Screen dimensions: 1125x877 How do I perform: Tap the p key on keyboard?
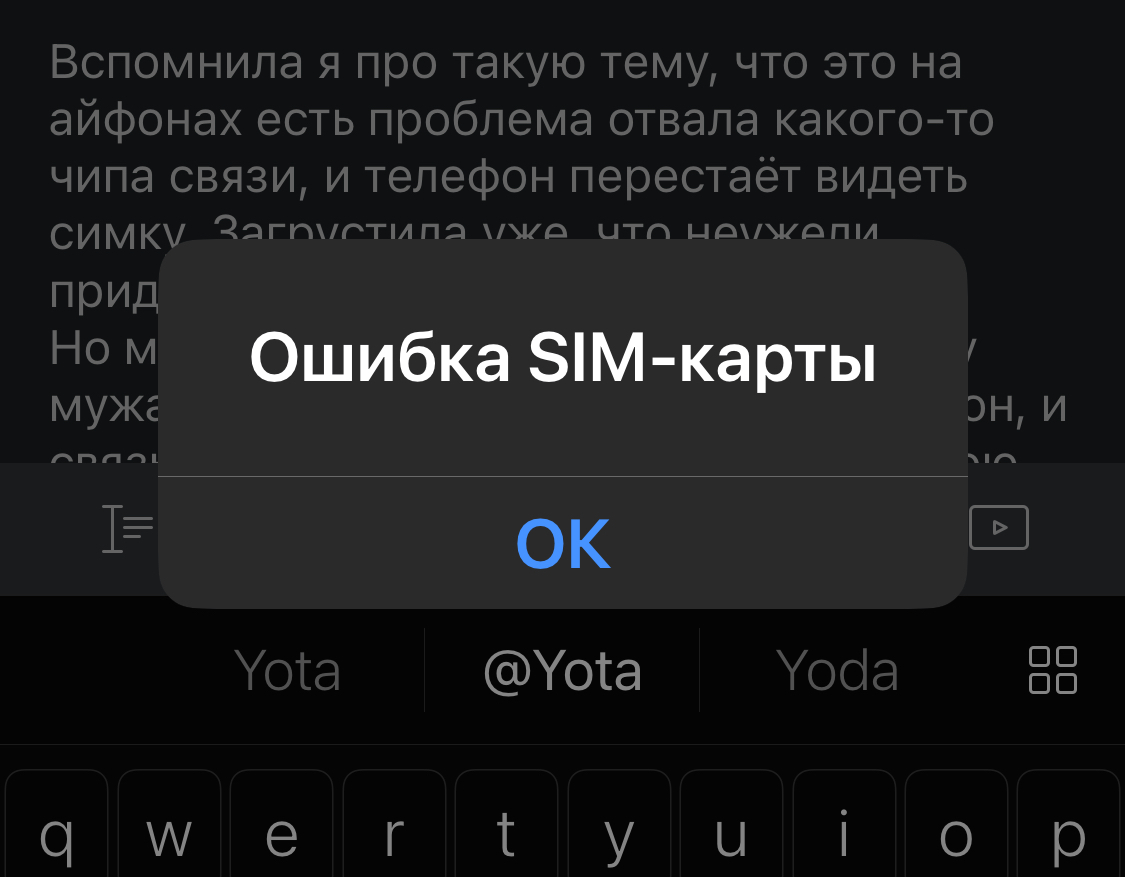pyautogui.click(x=1069, y=824)
